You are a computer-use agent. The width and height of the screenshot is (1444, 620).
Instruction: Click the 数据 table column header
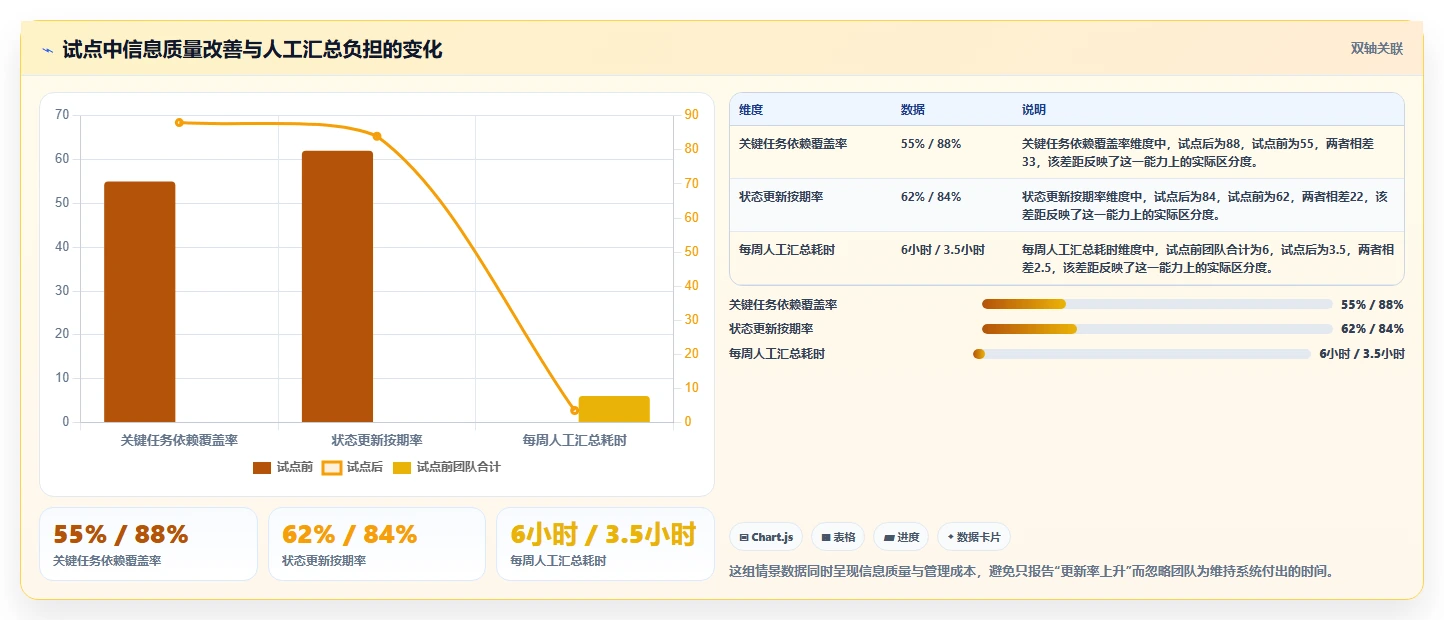pyautogui.click(x=913, y=110)
